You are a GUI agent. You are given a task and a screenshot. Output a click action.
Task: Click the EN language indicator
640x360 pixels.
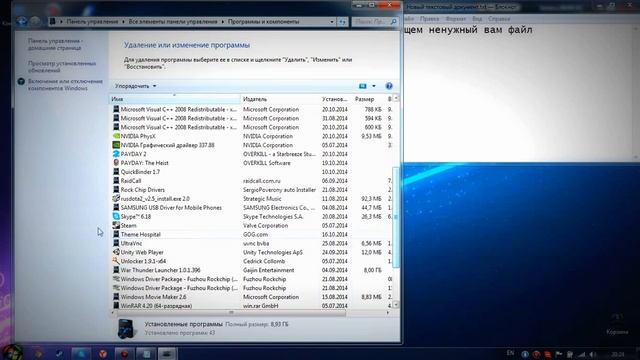pyautogui.click(x=510, y=353)
